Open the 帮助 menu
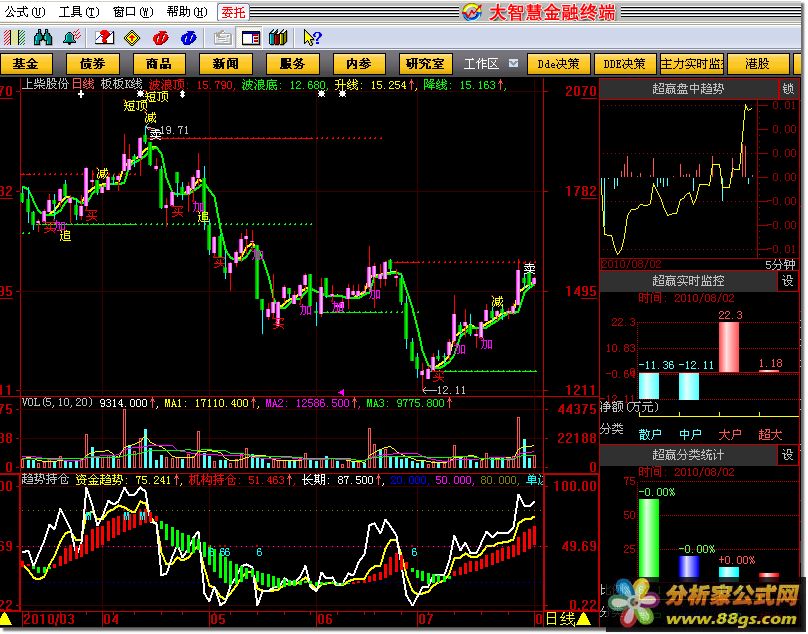This screenshot has width=808, height=634. click(x=187, y=11)
